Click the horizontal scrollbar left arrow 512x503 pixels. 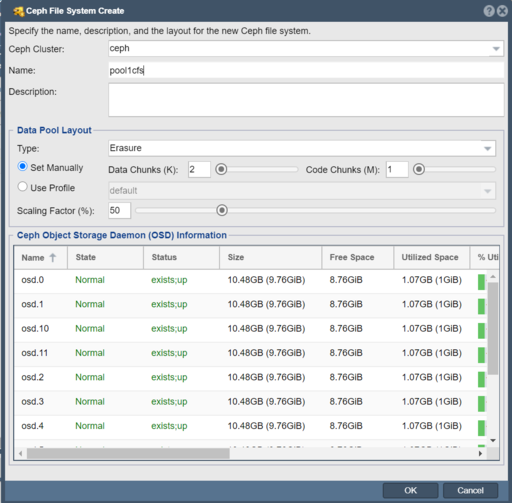click(x=21, y=454)
